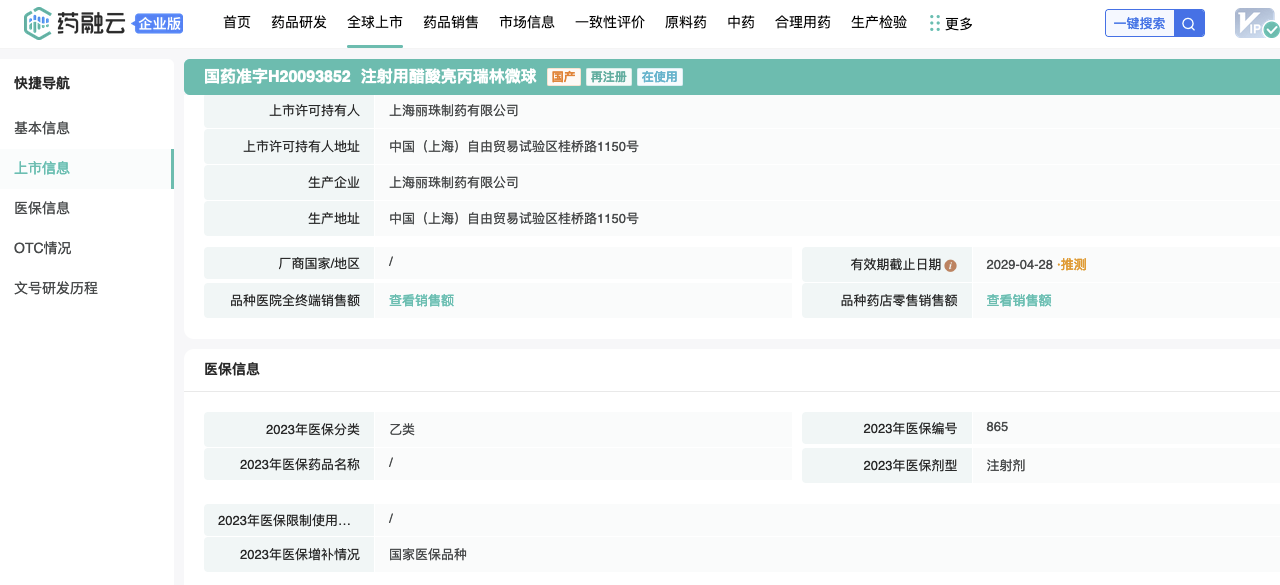Viewport: 1280px width, 585px height.
Task: Click the 一键搜索 search box
Action: (1139, 23)
